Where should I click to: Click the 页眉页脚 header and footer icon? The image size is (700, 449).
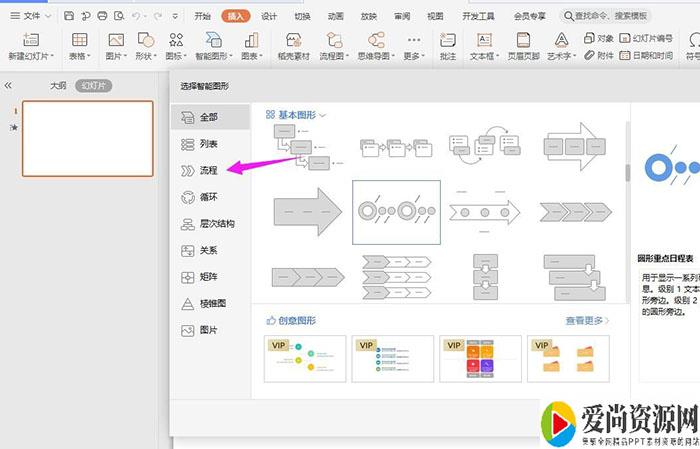click(x=522, y=43)
